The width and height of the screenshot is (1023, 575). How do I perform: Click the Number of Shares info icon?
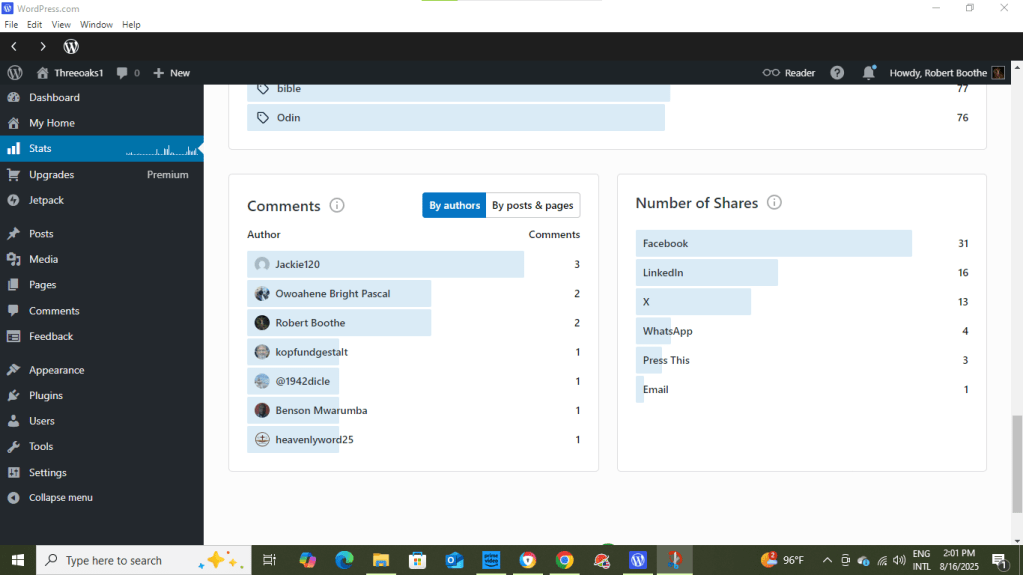tap(774, 203)
